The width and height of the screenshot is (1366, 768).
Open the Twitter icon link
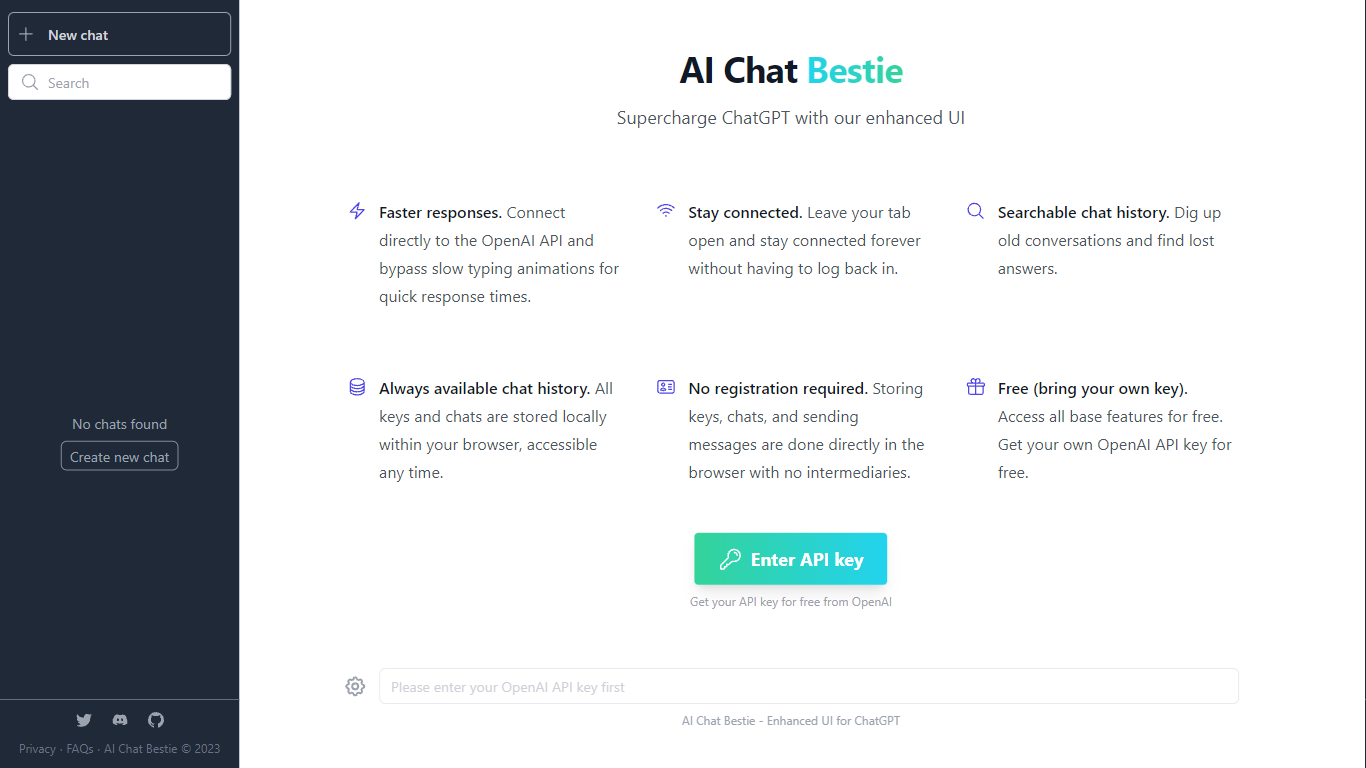(x=84, y=720)
